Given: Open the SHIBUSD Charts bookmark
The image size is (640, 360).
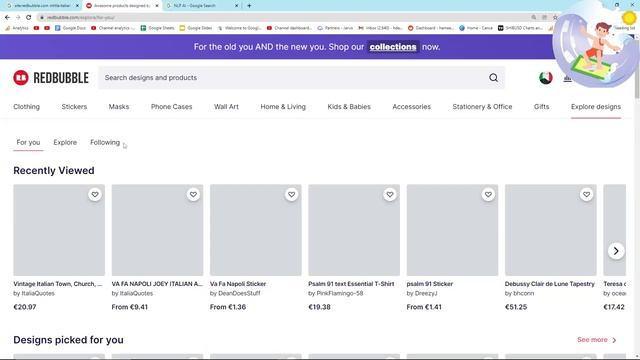Looking at the screenshot, I should point(520,28).
